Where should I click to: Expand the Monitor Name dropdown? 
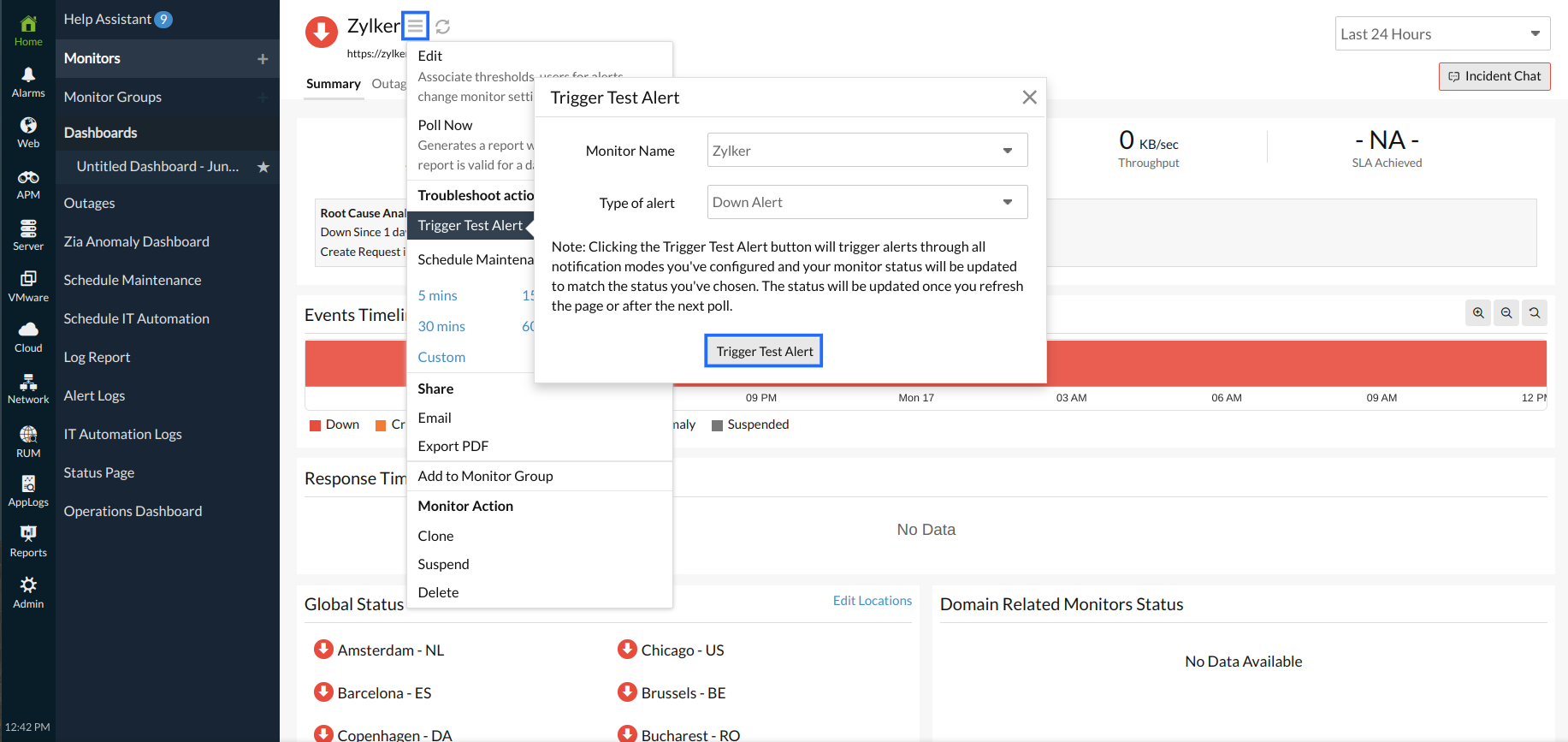pos(867,151)
